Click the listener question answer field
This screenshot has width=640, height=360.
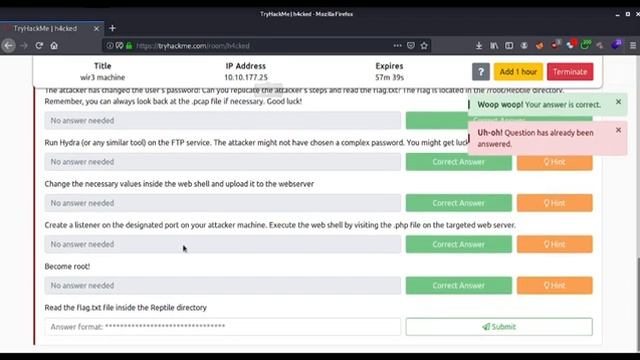pyautogui.click(x=223, y=244)
